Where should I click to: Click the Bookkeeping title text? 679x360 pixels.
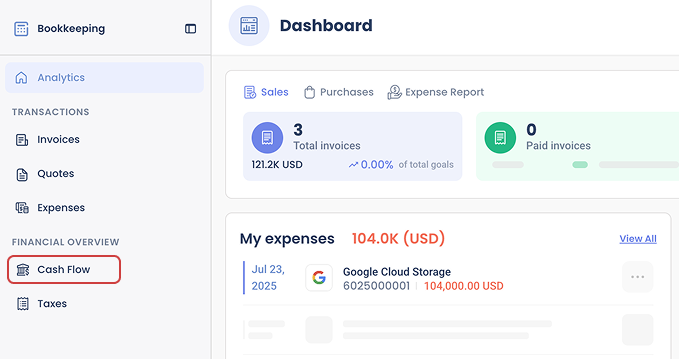[x=71, y=29]
